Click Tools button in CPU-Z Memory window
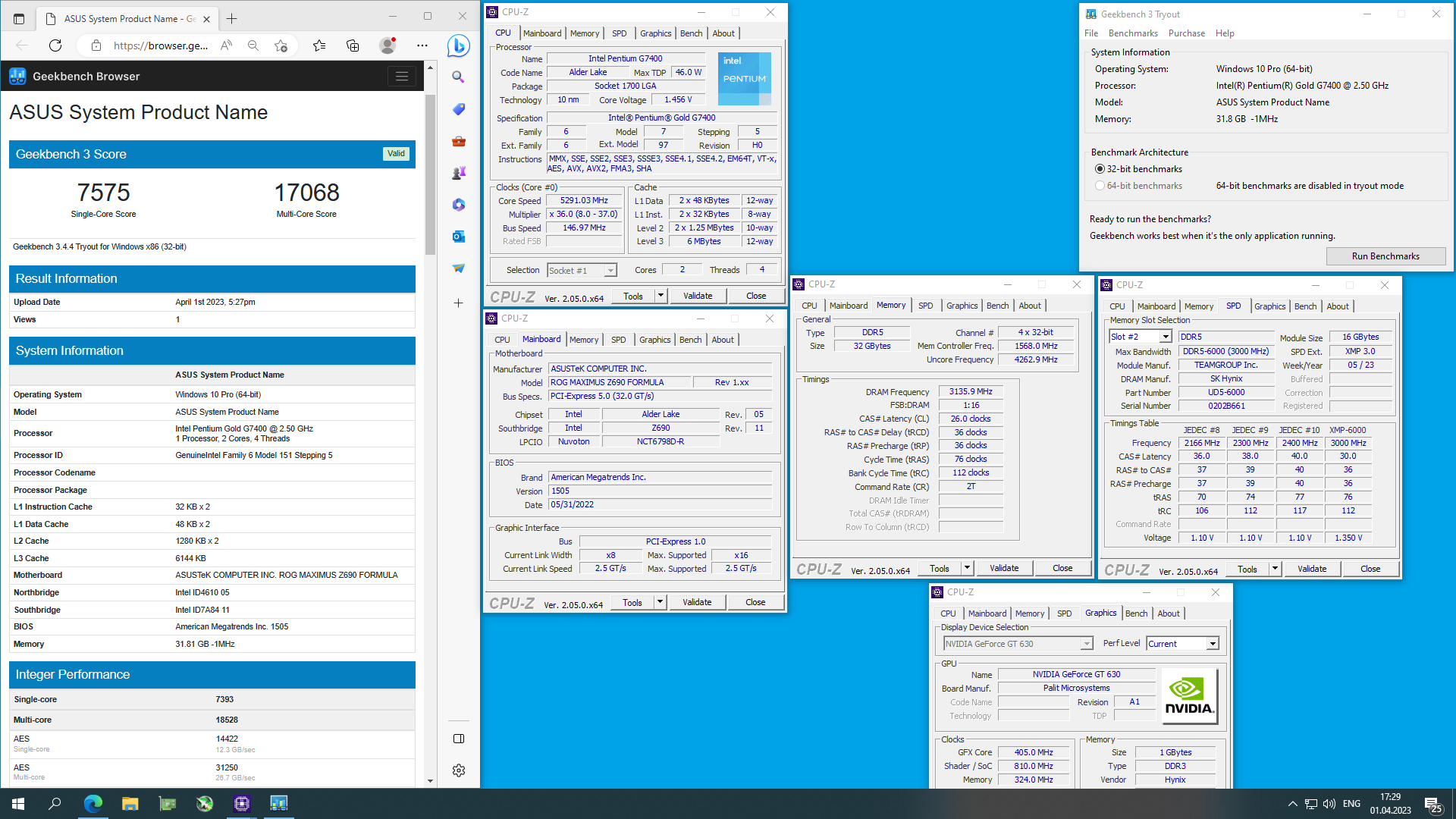Viewport: 1456px width, 819px height. [940, 568]
